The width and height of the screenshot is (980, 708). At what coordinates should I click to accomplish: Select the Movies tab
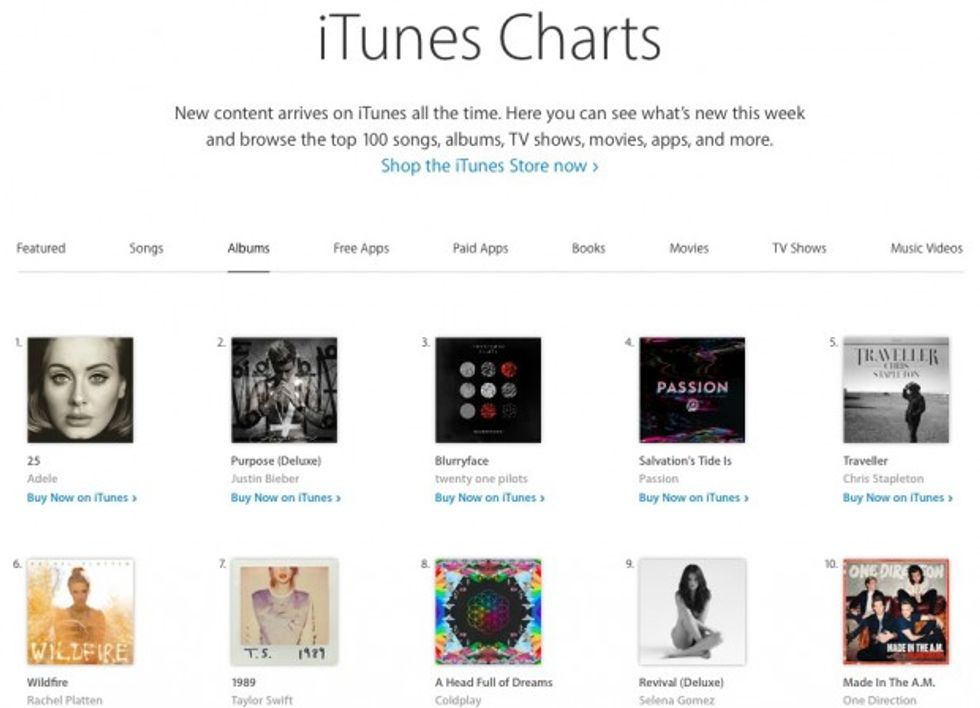689,248
